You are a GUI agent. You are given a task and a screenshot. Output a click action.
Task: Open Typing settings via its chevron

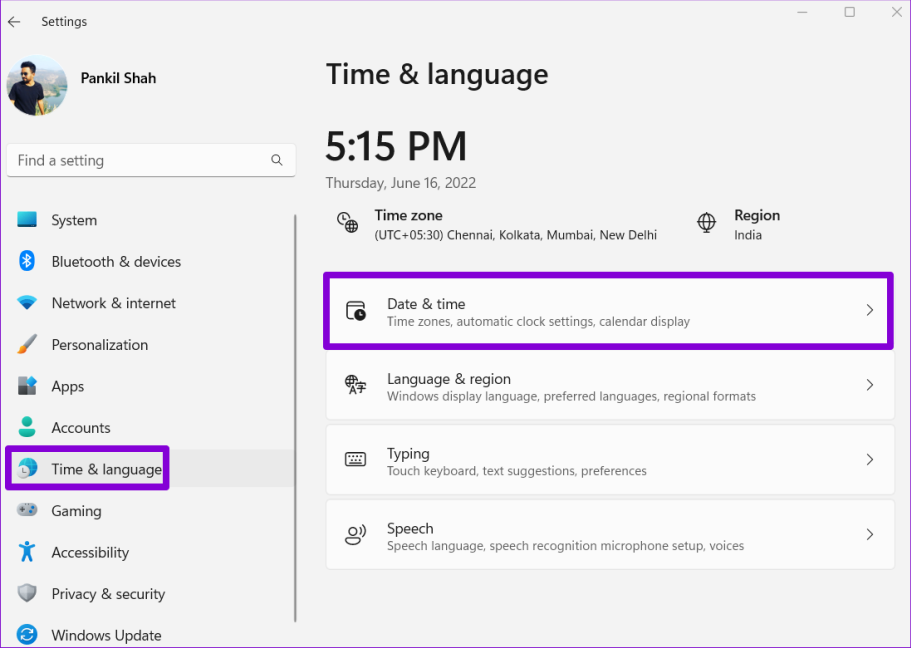(869, 460)
